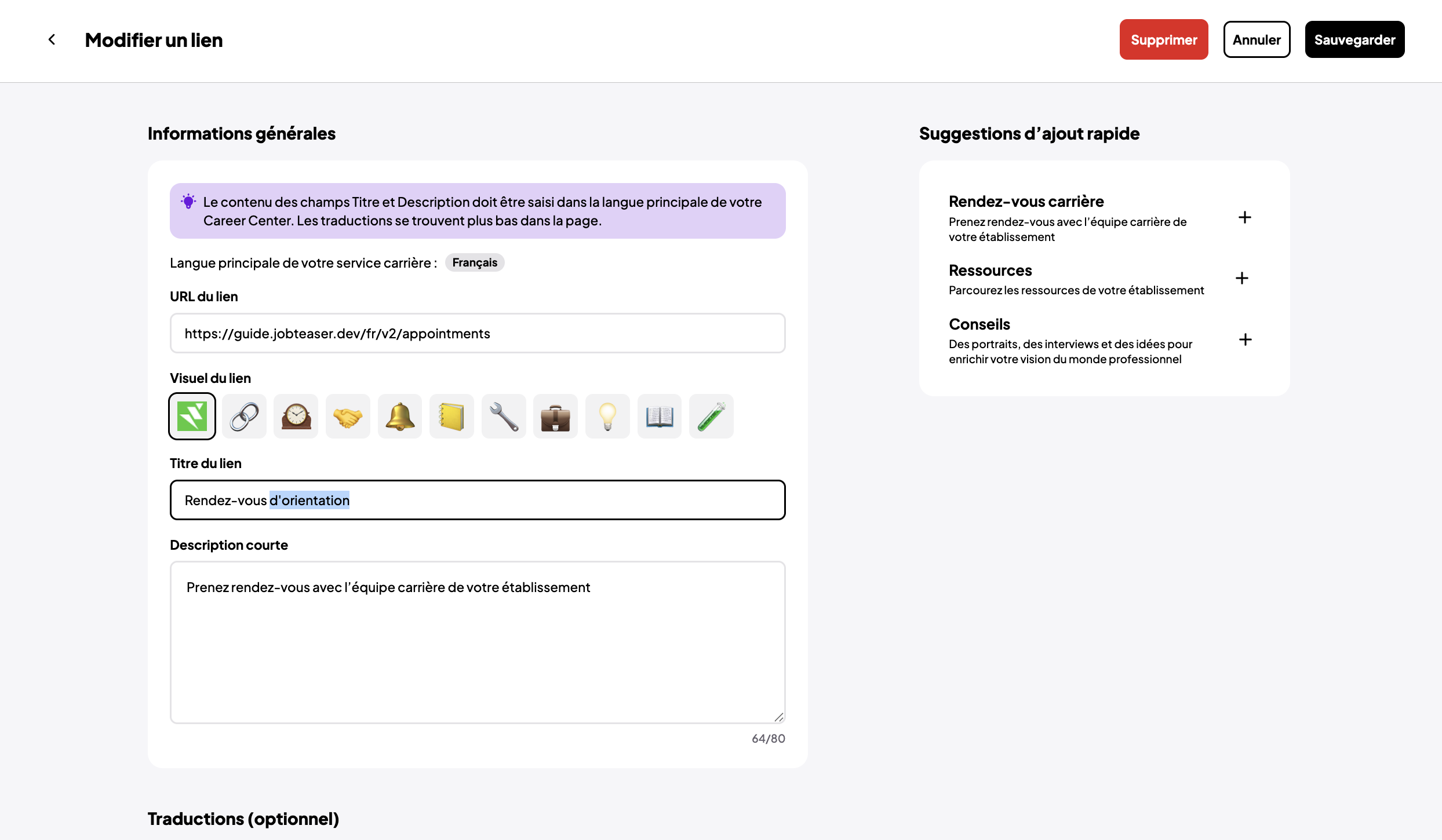Viewport: 1442px width, 840px height.
Task: Select the handshake icon visual
Action: click(348, 416)
